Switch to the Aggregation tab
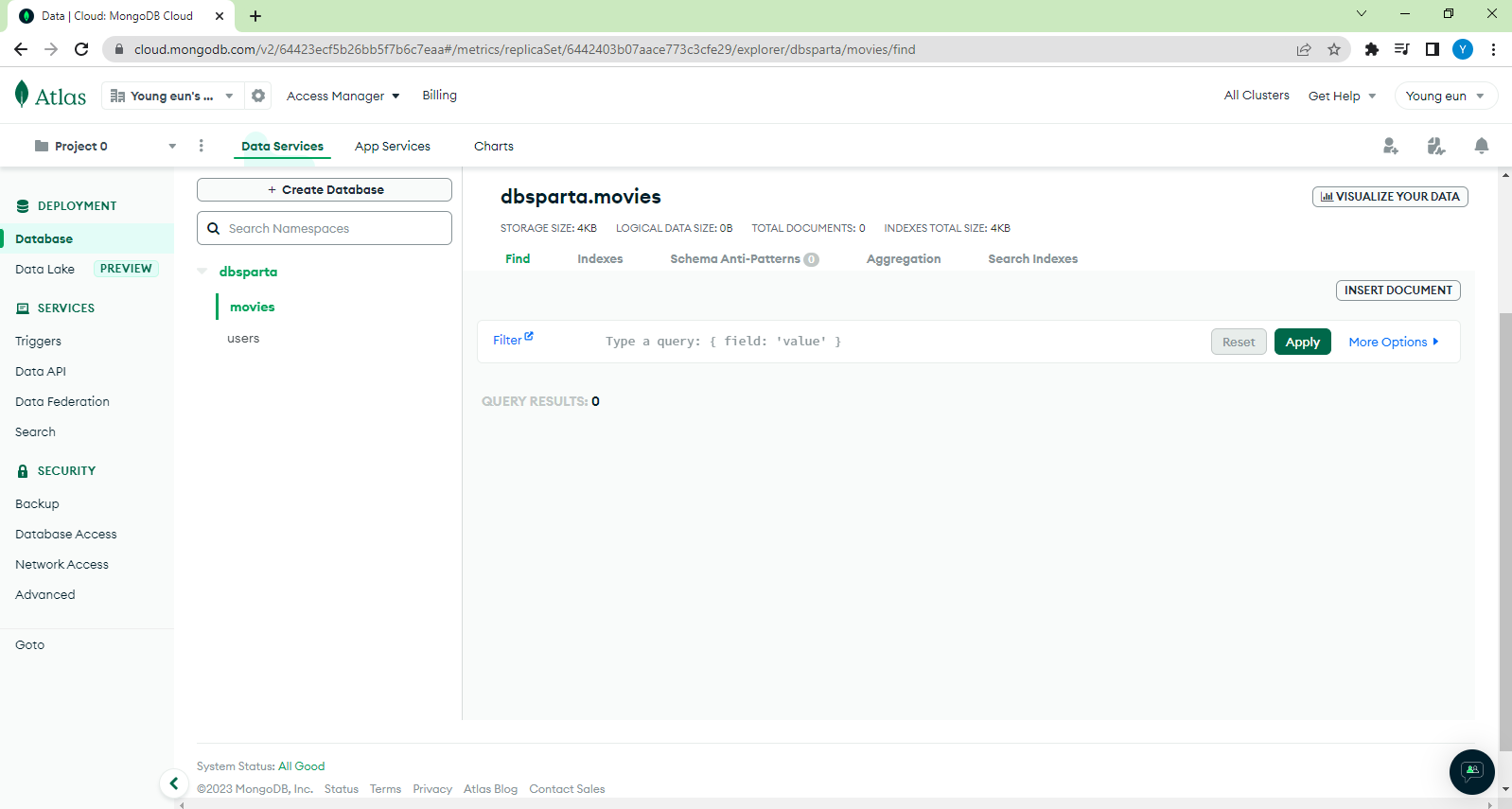 904,258
